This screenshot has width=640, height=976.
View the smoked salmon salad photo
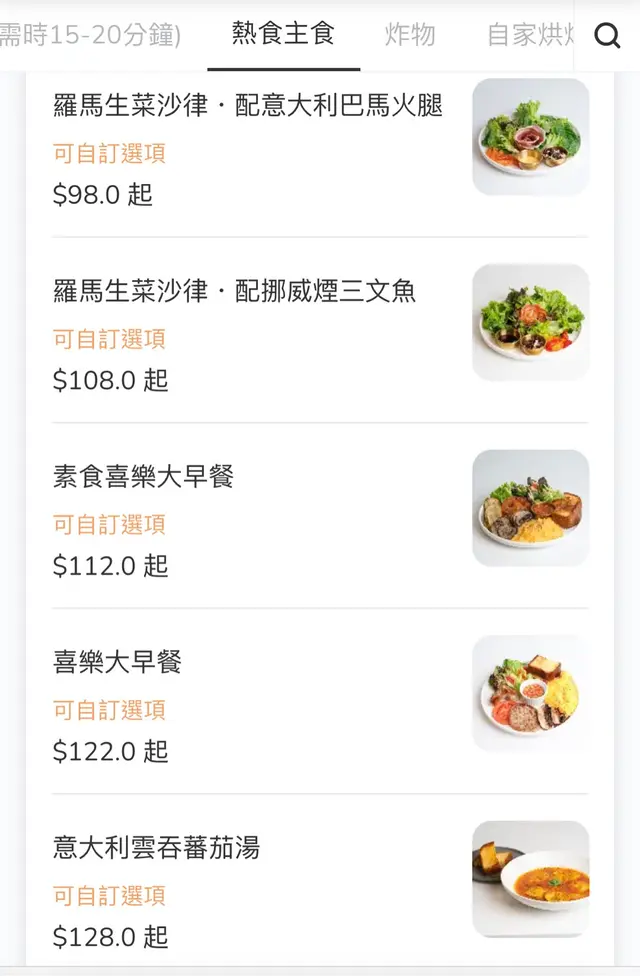click(x=530, y=322)
